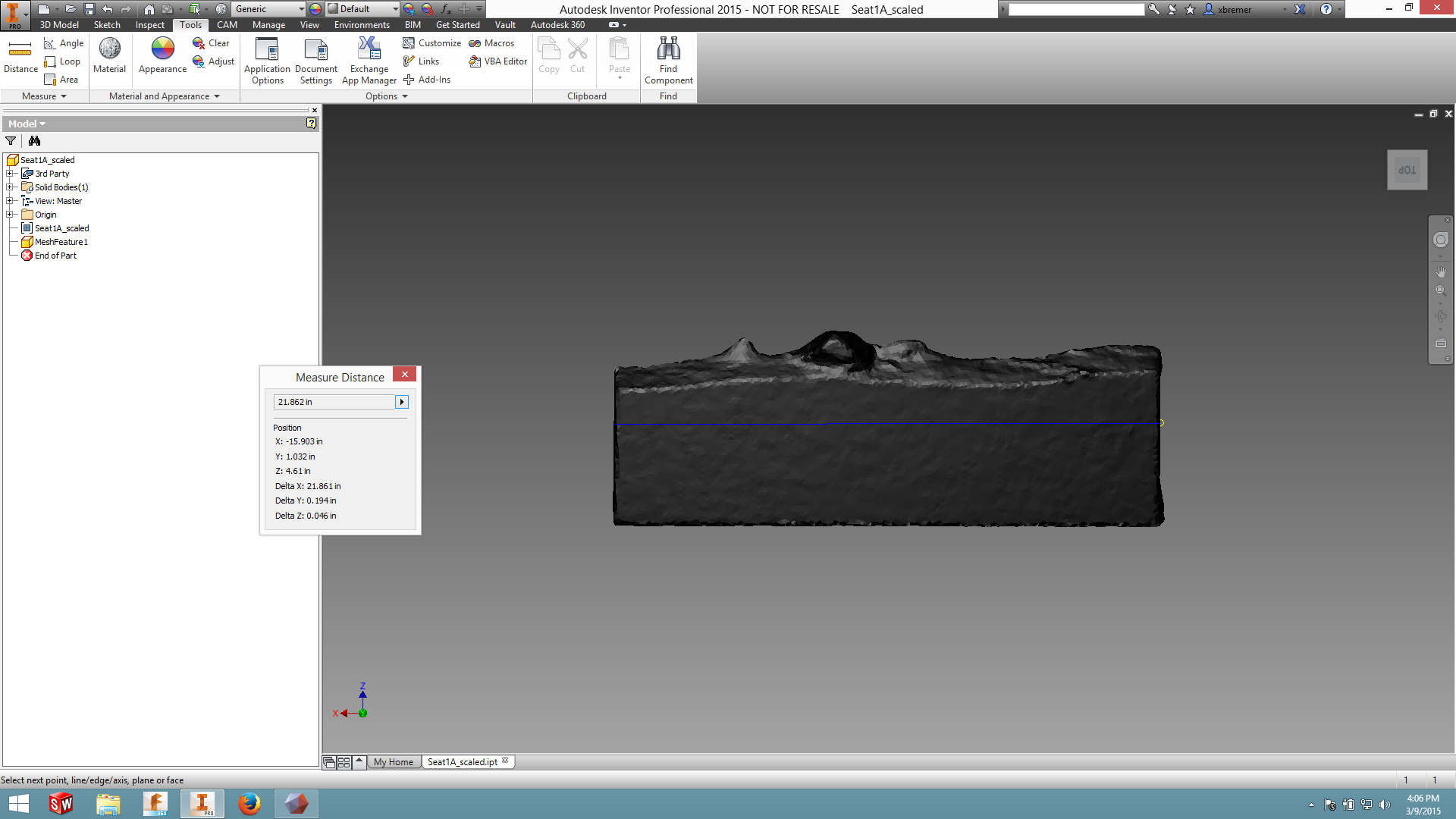This screenshot has width=1456, height=819.
Task: Click the fx Parameters icon
Action: pos(446,9)
